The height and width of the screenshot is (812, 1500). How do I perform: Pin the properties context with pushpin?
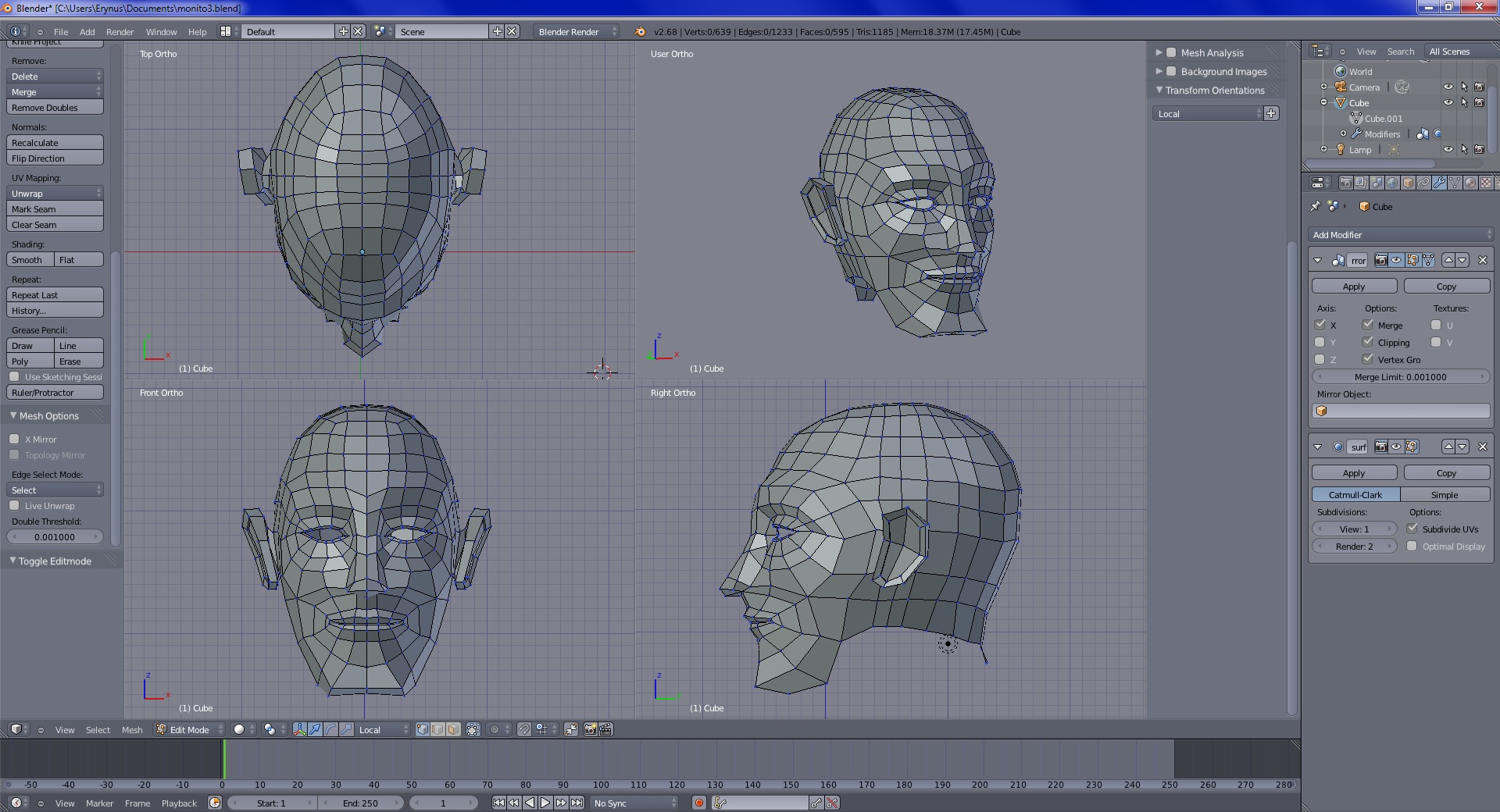[x=1316, y=206]
